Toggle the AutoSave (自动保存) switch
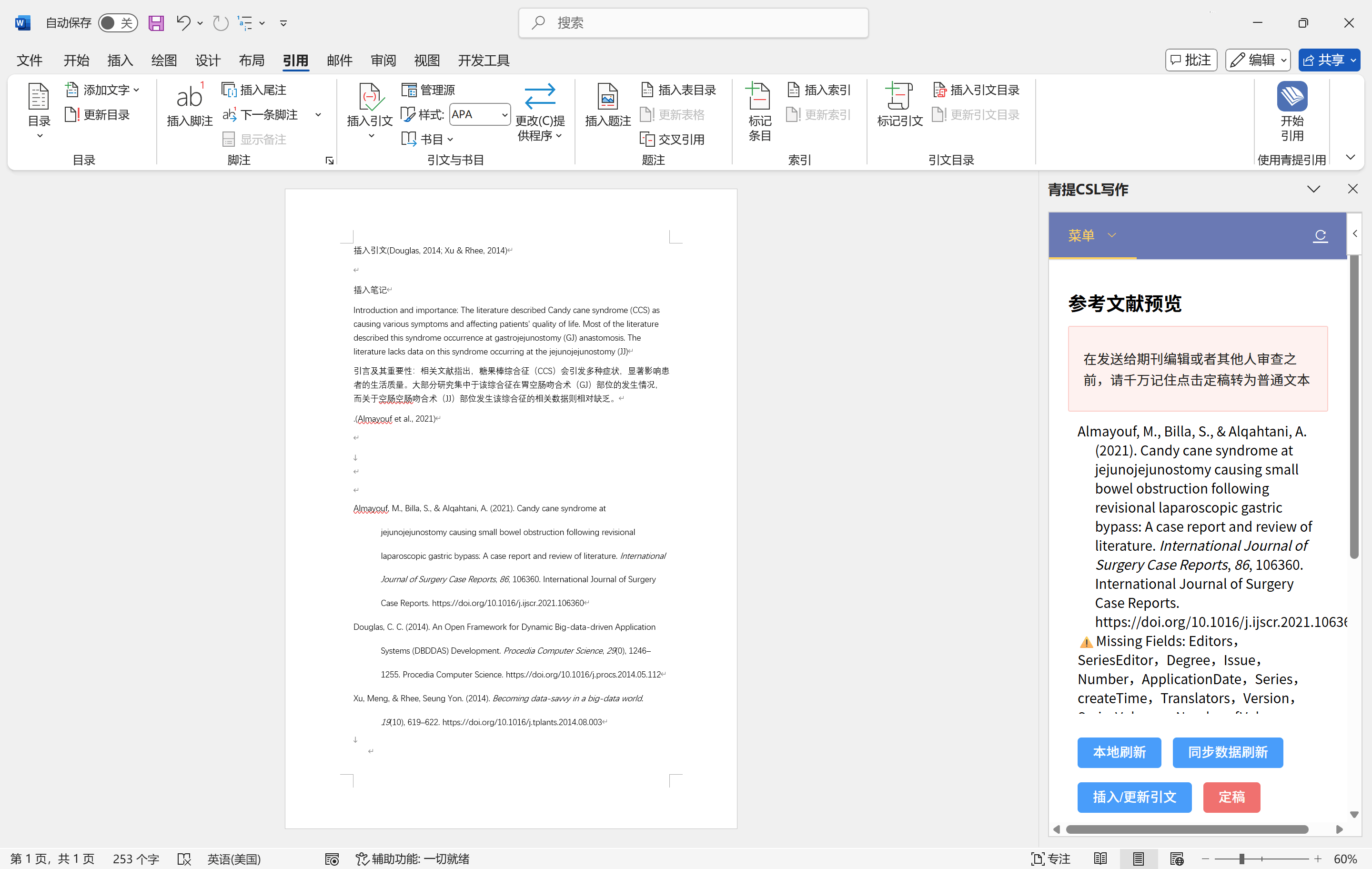This screenshot has width=1372, height=869. pos(117,23)
